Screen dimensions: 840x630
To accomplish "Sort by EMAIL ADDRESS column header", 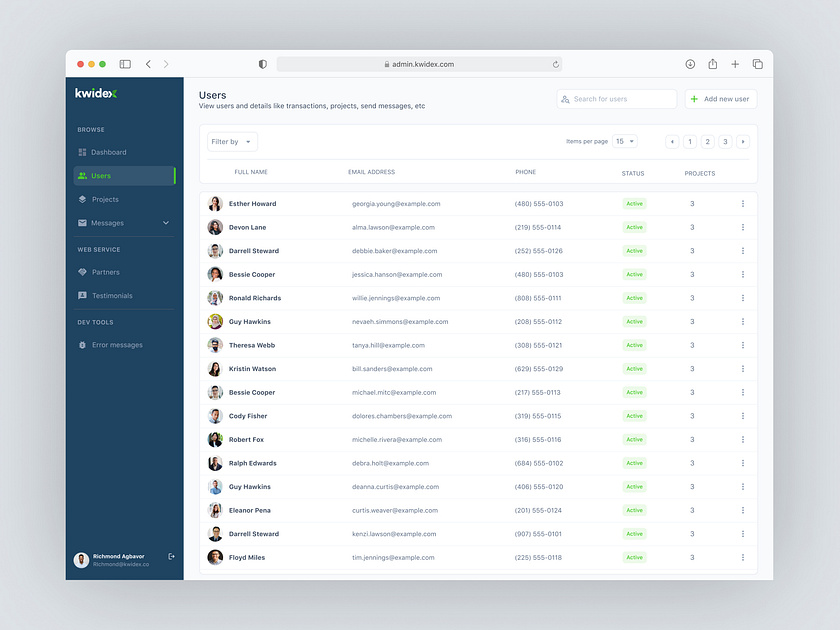I will pyautogui.click(x=371, y=172).
